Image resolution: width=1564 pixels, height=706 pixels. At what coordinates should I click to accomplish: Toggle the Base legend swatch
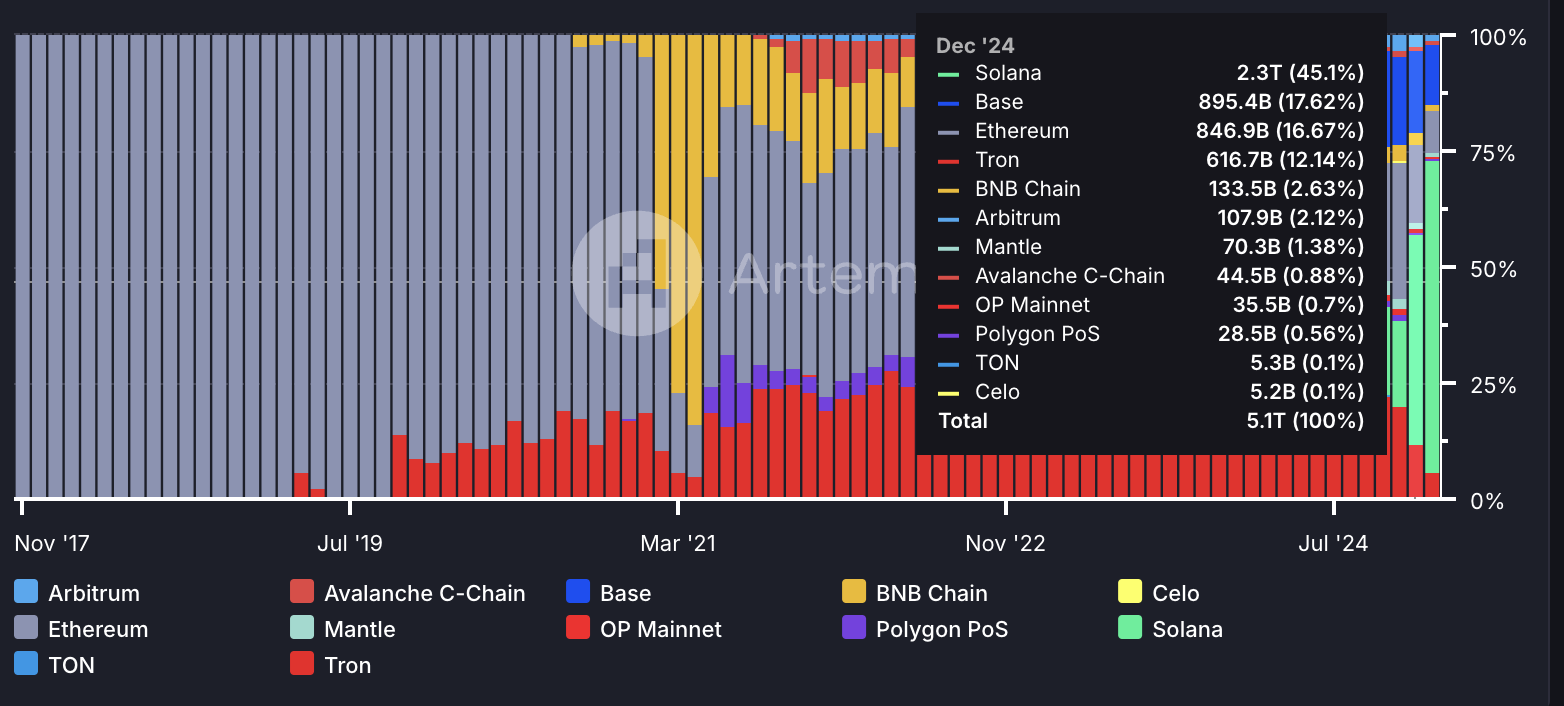[578, 592]
